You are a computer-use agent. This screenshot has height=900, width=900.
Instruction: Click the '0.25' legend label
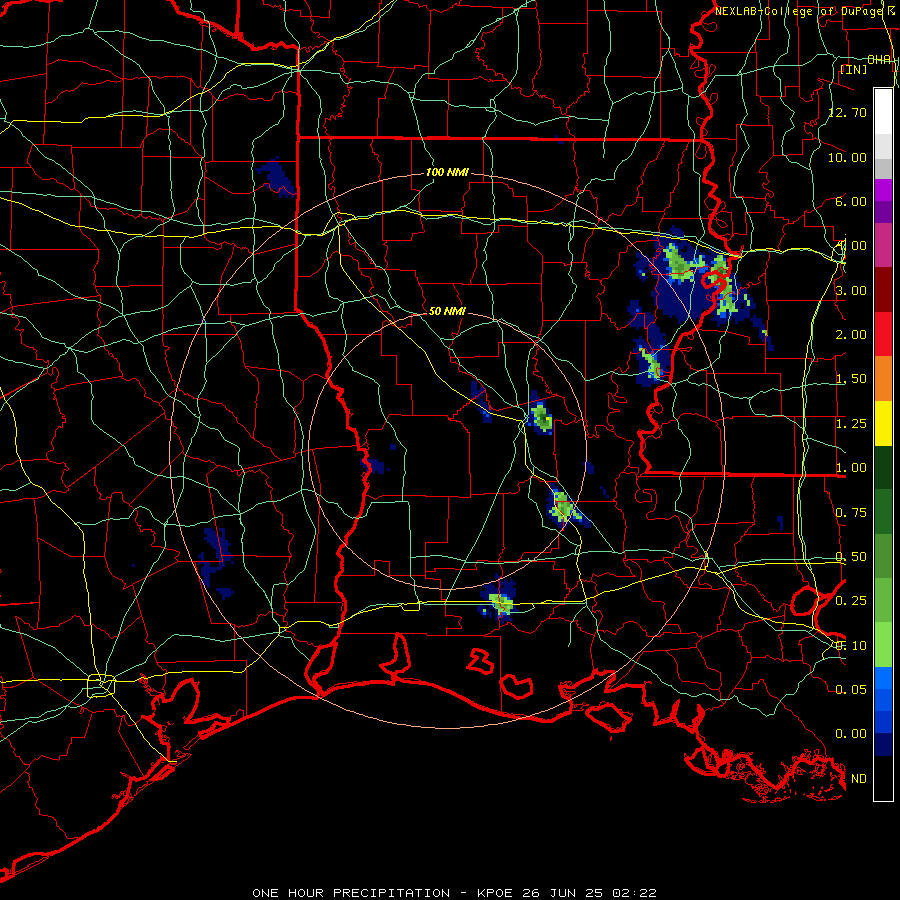point(851,601)
